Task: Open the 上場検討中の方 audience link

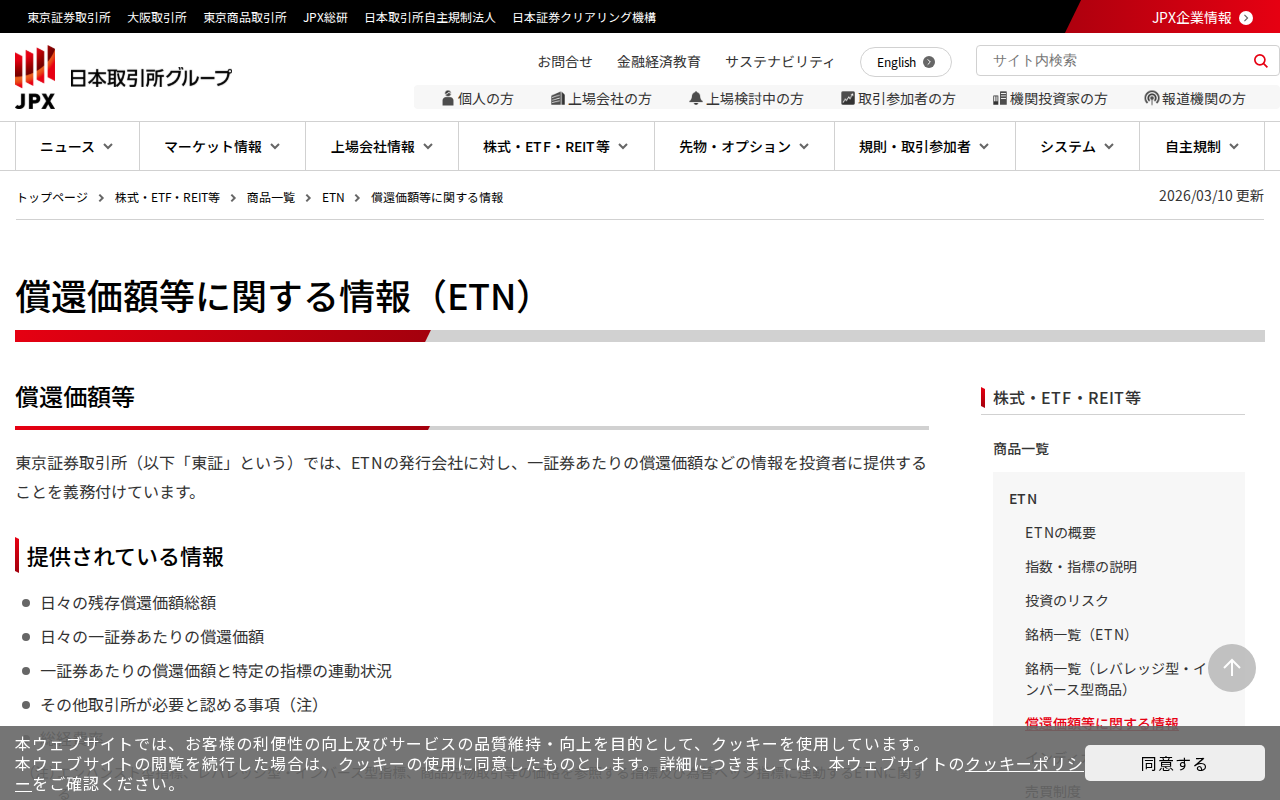Action: click(x=746, y=98)
